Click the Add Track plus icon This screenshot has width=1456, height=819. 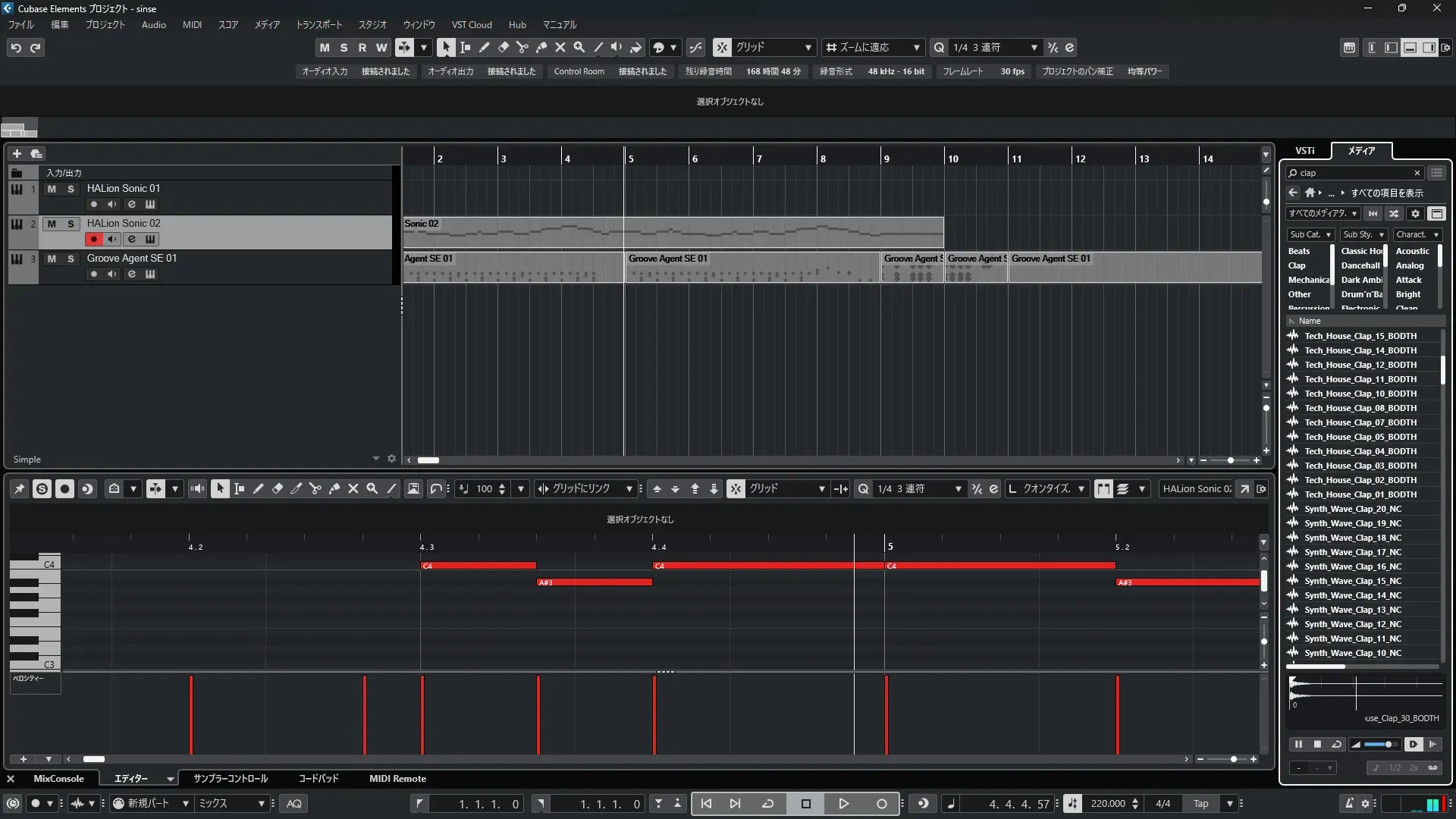17,153
